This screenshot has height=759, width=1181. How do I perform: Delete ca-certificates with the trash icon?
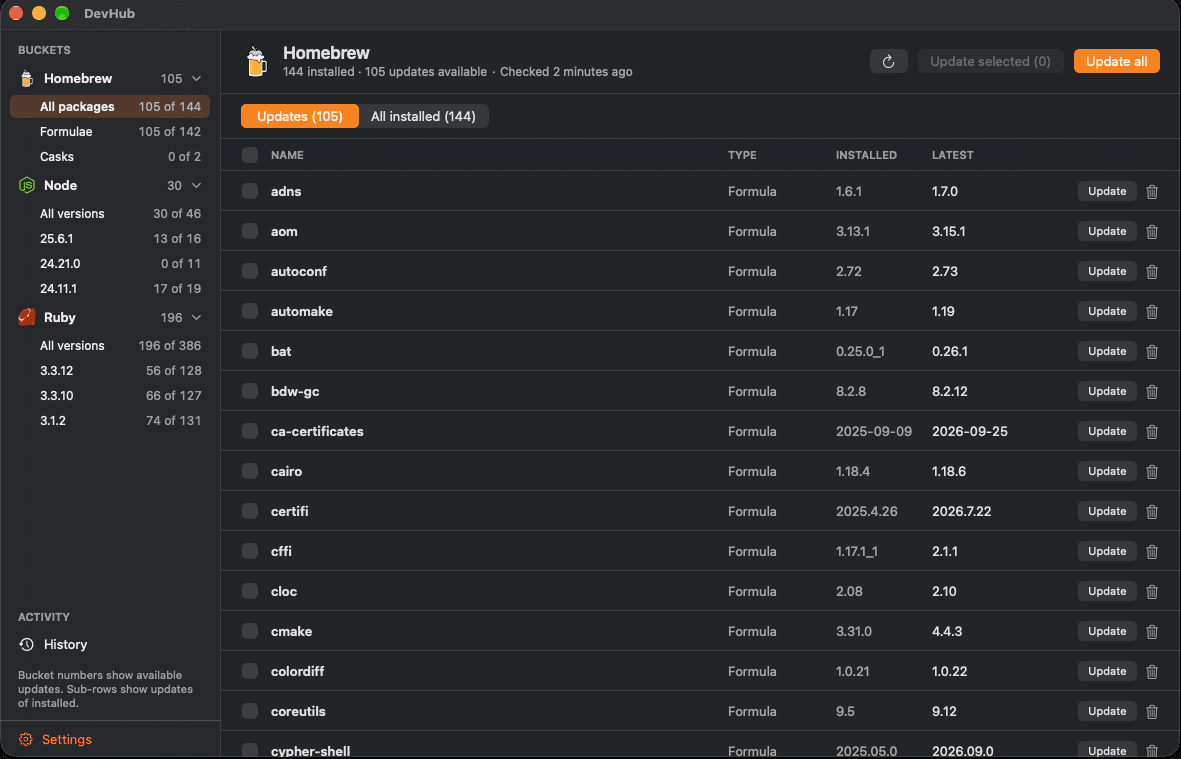point(1152,431)
